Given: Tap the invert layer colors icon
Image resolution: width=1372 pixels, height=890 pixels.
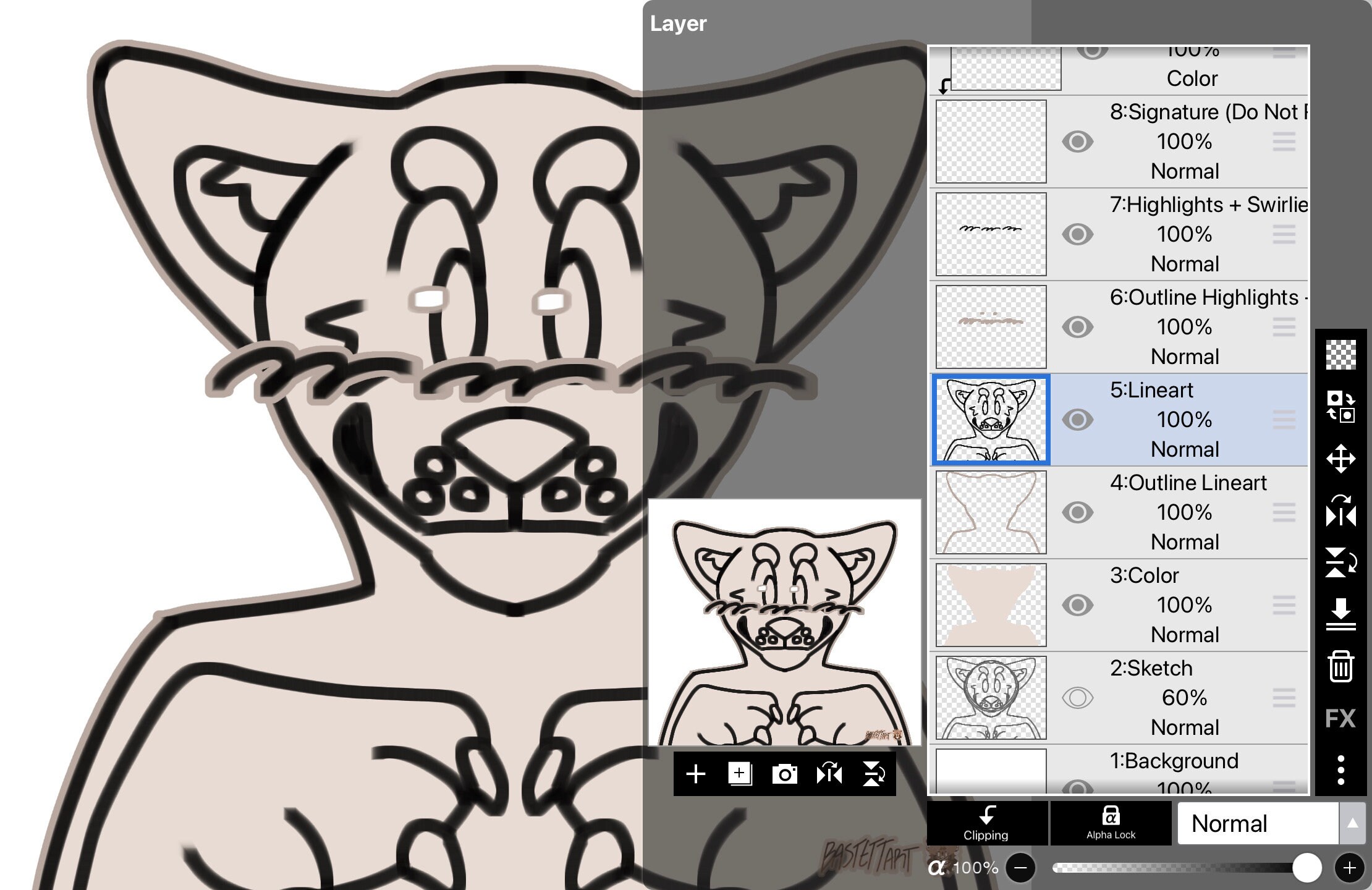Looking at the screenshot, I should (x=1340, y=407).
